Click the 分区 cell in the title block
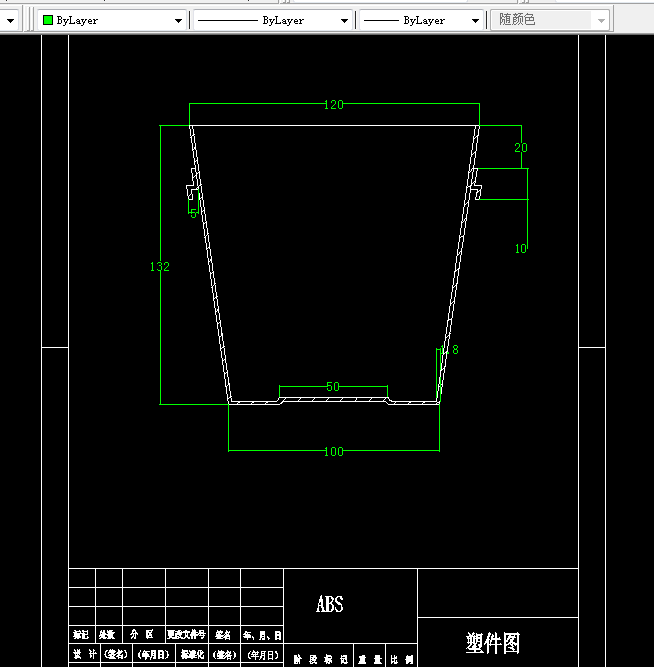 tap(142, 635)
